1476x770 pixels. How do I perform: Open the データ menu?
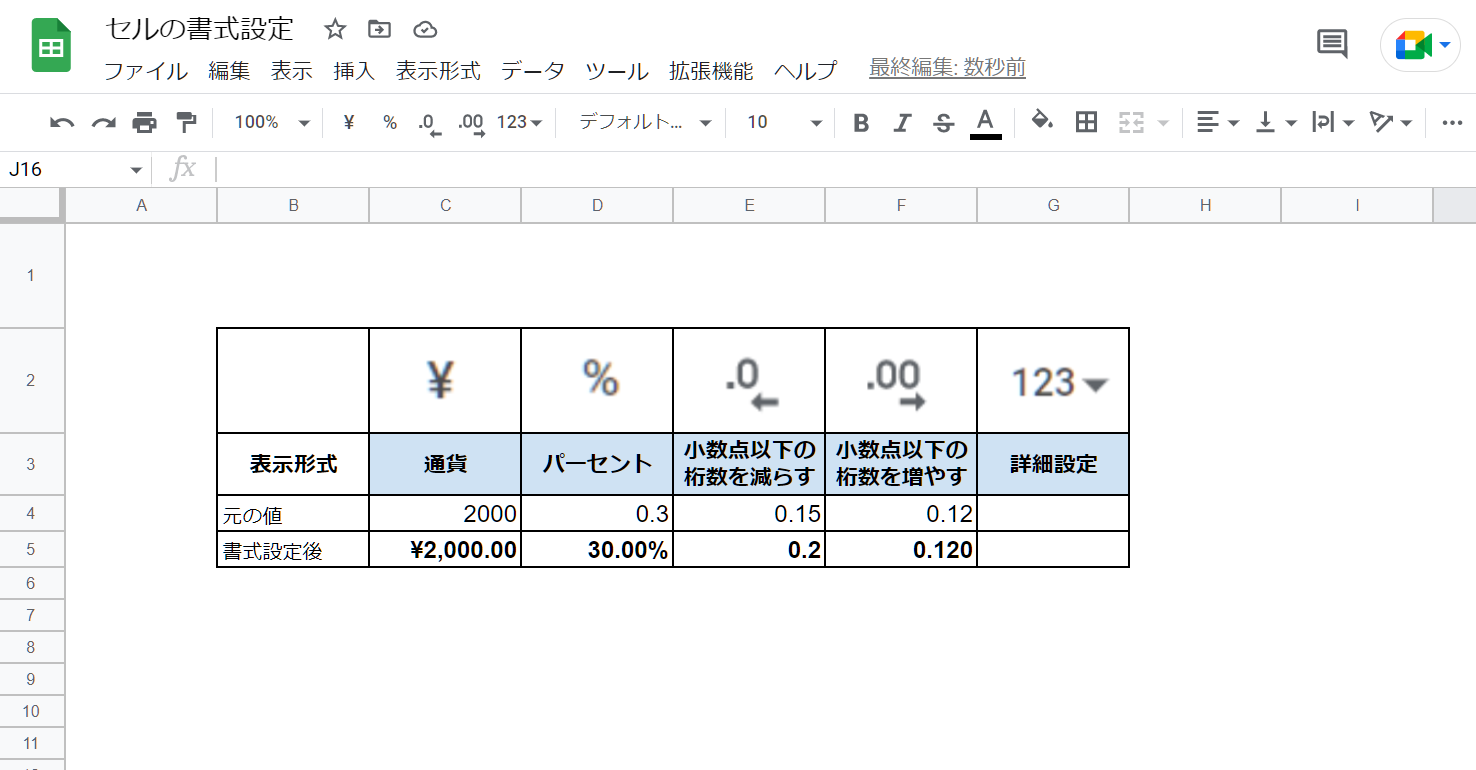click(x=533, y=71)
